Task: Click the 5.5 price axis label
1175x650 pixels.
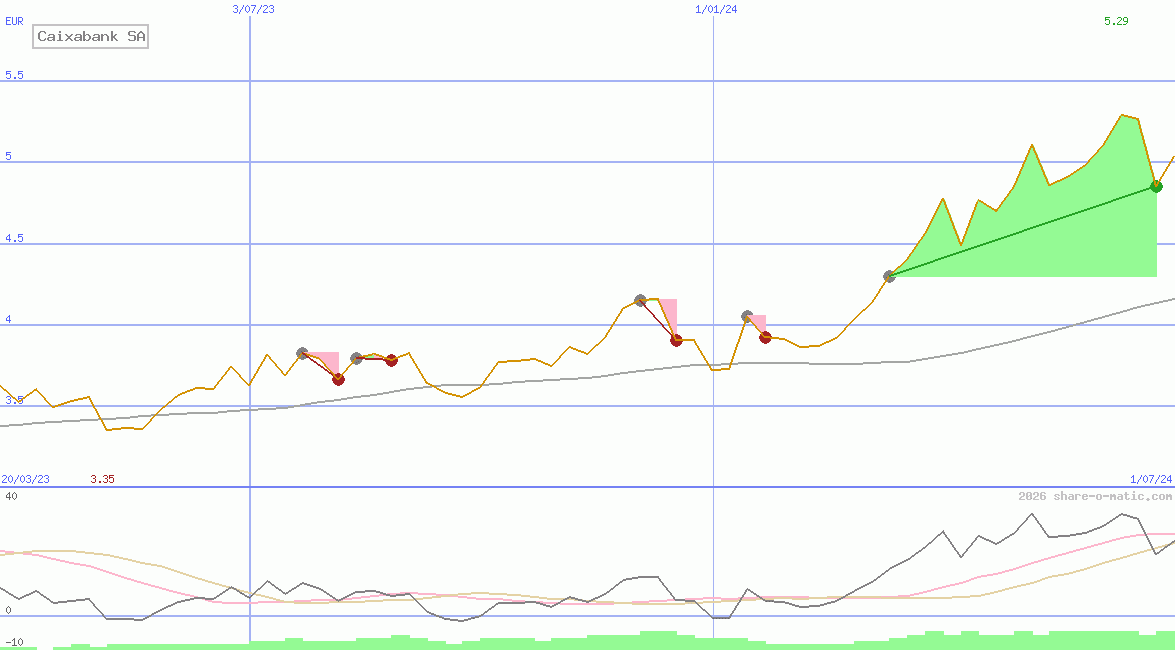Action: (x=14, y=75)
